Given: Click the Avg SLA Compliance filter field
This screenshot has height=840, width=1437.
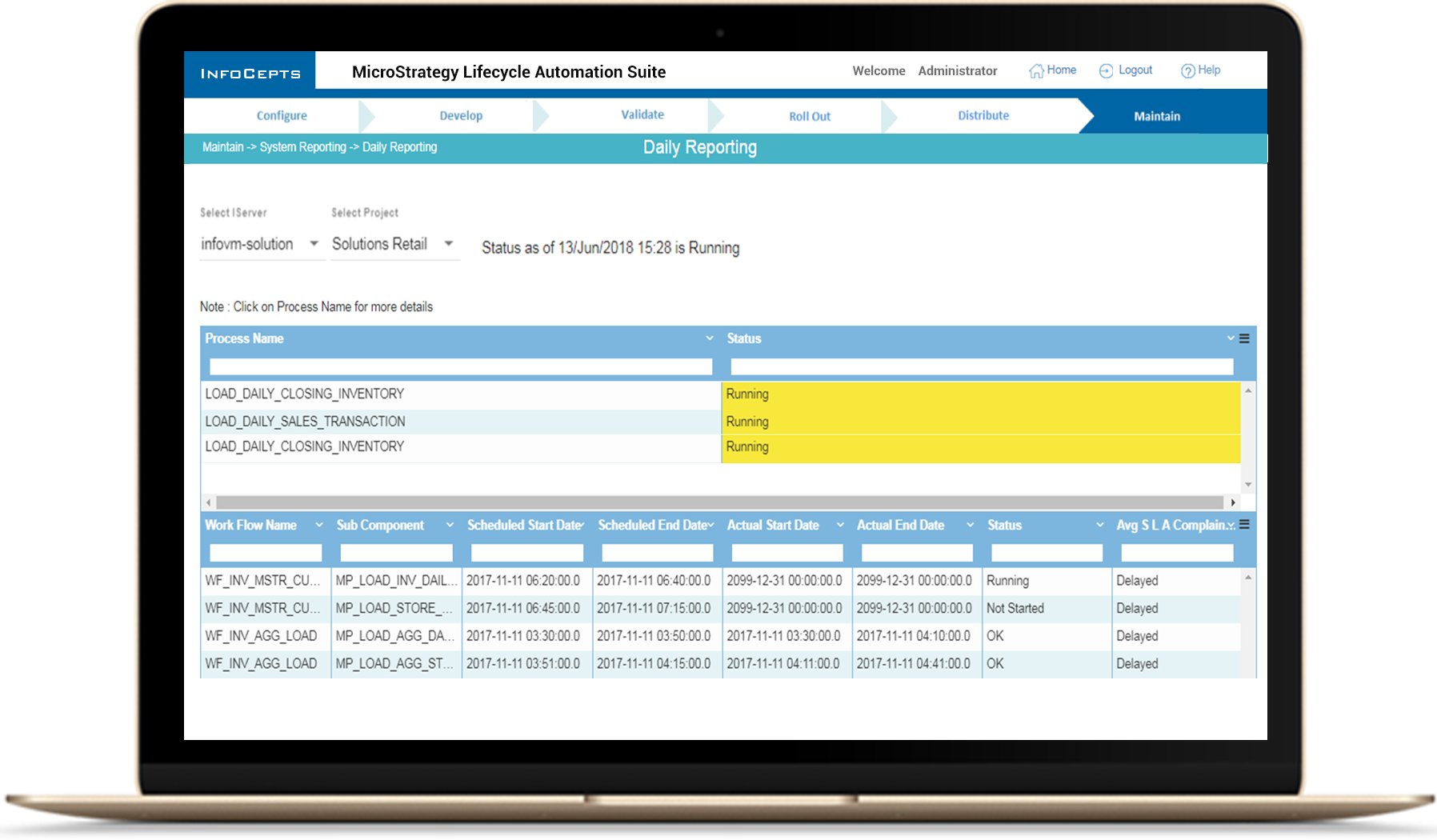Looking at the screenshot, I should [1177, 553].
